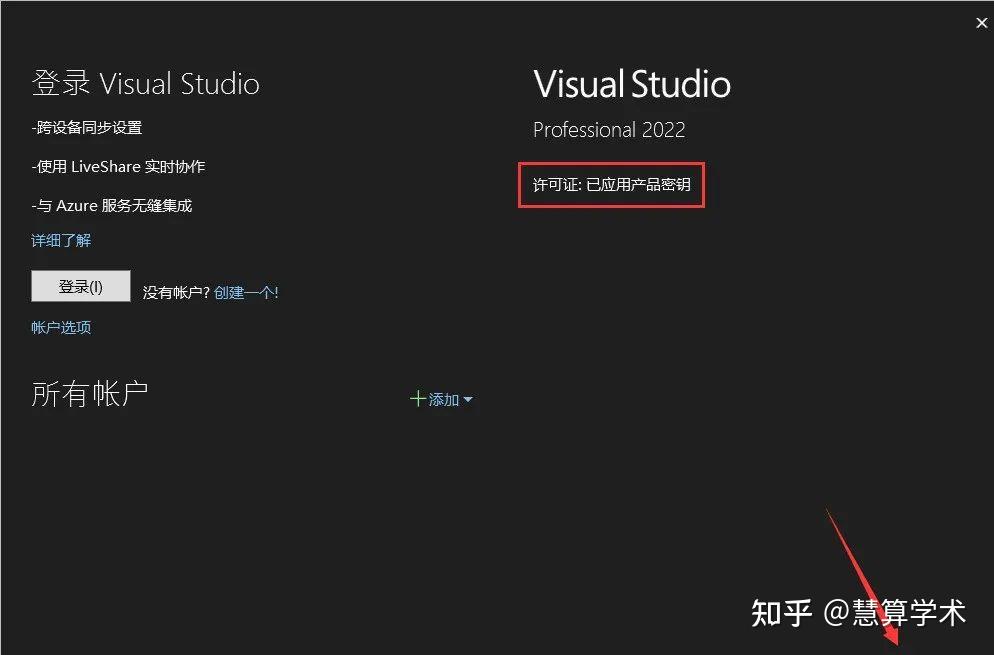994x655 pixels.
Task: Click the 详细了解 learn more link
Action: point(61,240)
